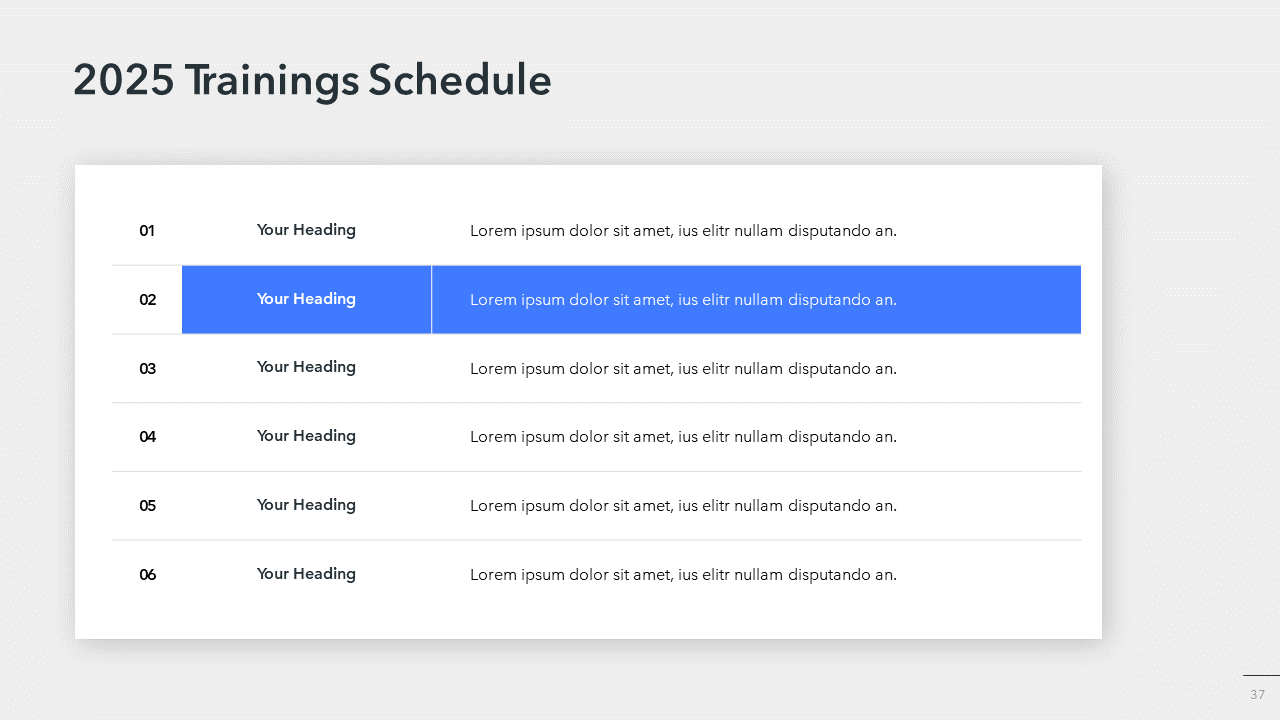Click the number 03 cell
The height and width of the screenshot is (720, 1280).
click(x=147, y=369)
